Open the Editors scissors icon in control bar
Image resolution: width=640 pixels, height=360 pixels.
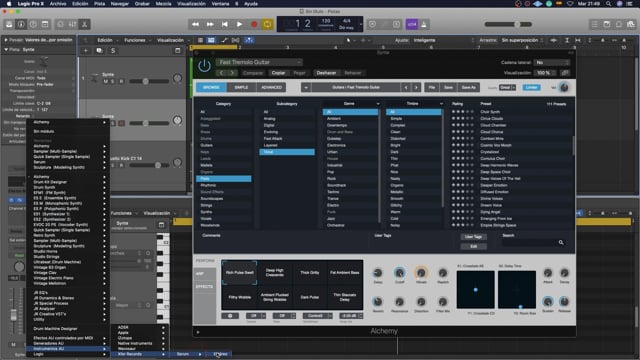[84, 24]
